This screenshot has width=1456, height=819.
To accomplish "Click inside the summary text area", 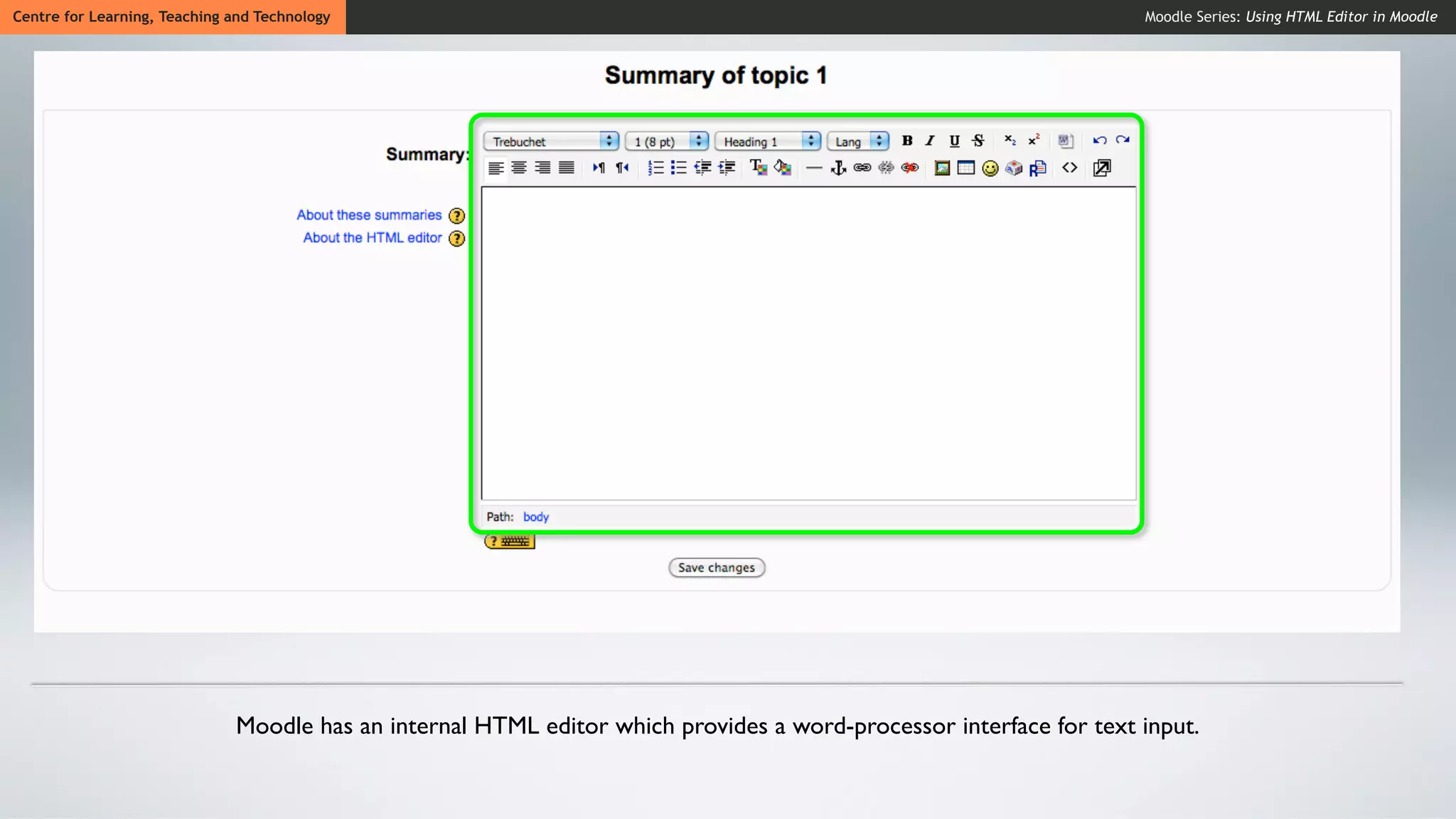I will [x=808, y=343].
